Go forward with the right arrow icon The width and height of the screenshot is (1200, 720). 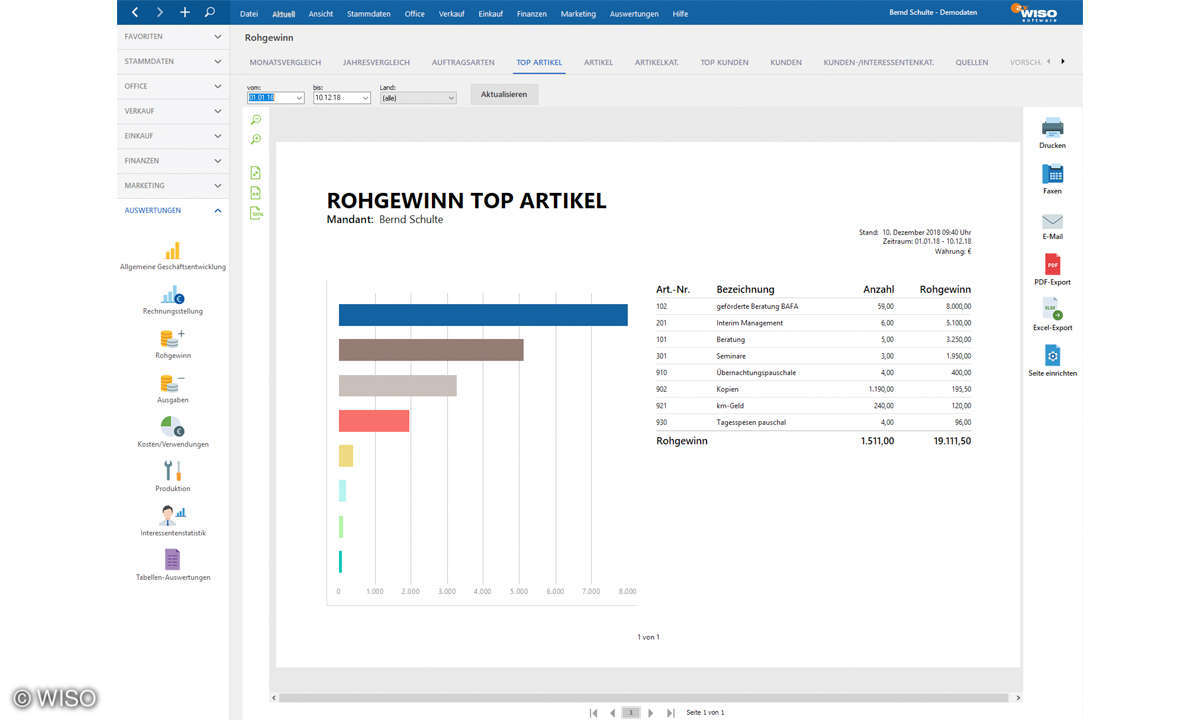point(160,12)
